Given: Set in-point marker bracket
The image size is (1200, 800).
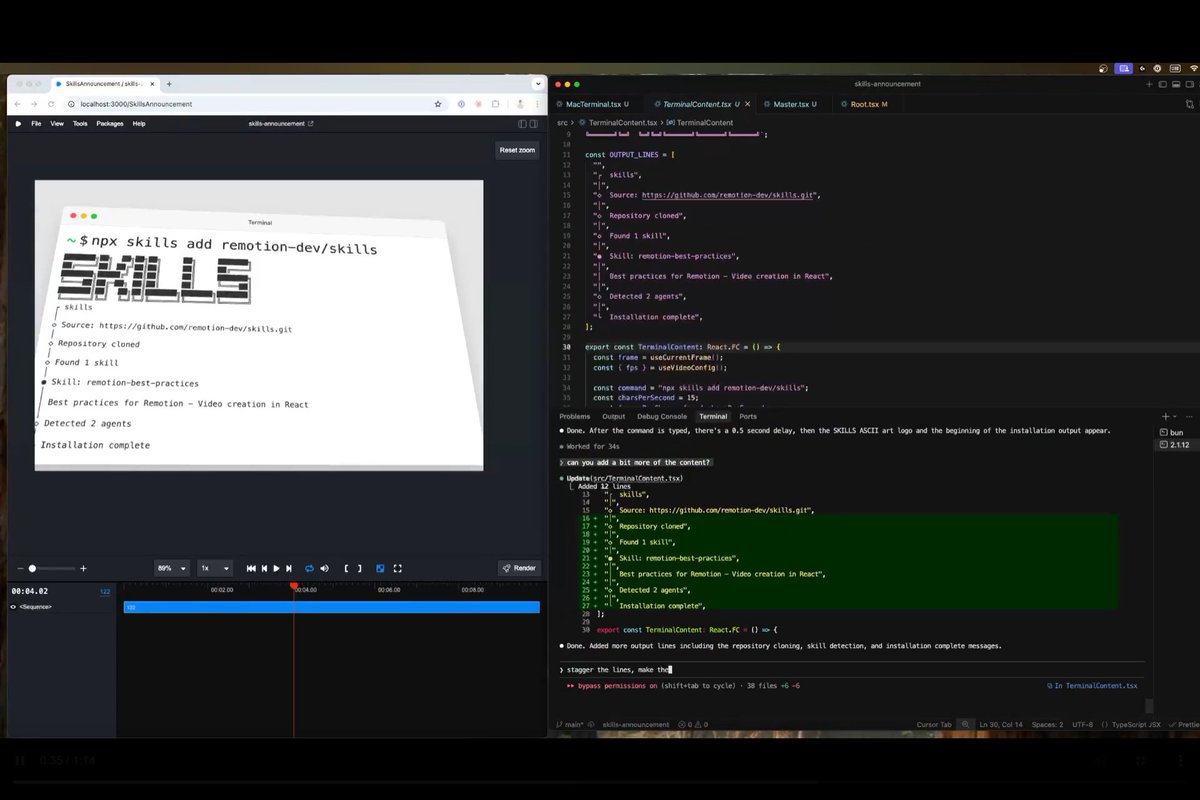Looking at the screenshot, I should tap(346, 568).
